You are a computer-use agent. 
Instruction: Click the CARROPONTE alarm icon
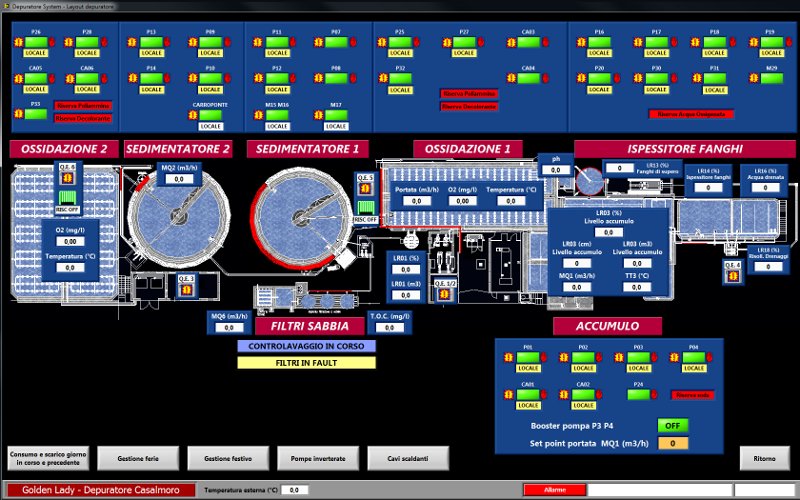click(x=193, y=115)
